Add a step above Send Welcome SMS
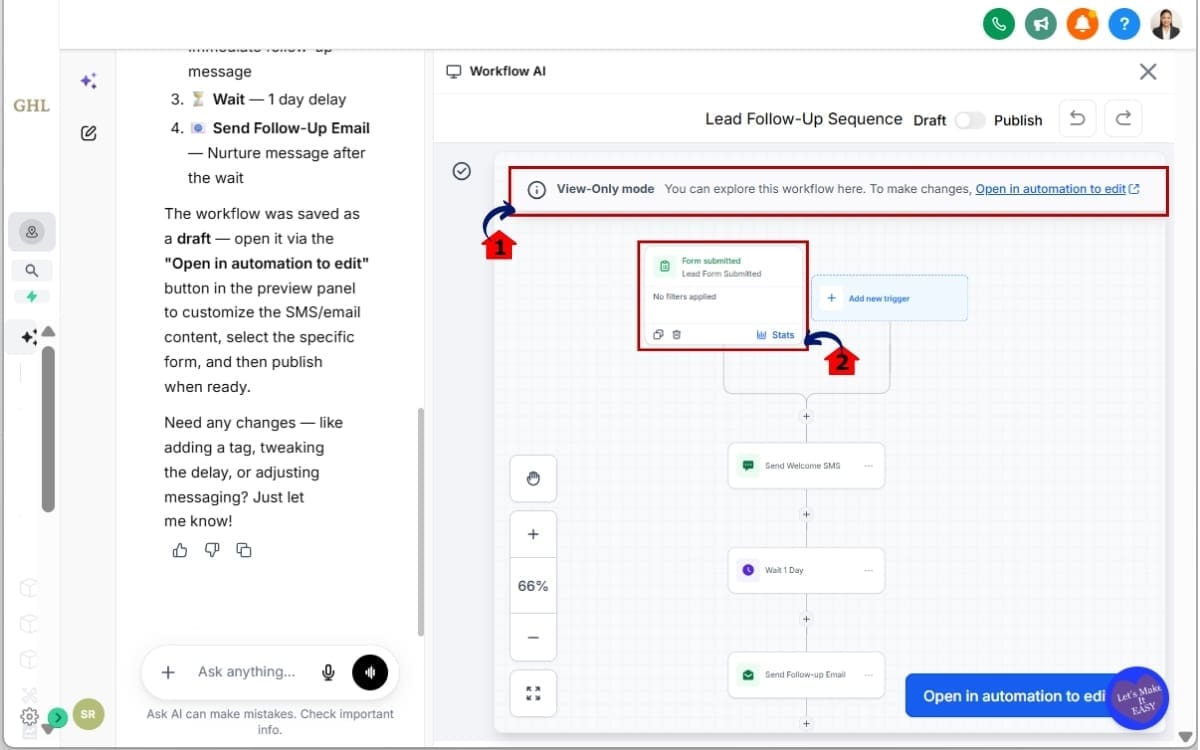Viewport: 1200px width, 750px height. (806, 416)
